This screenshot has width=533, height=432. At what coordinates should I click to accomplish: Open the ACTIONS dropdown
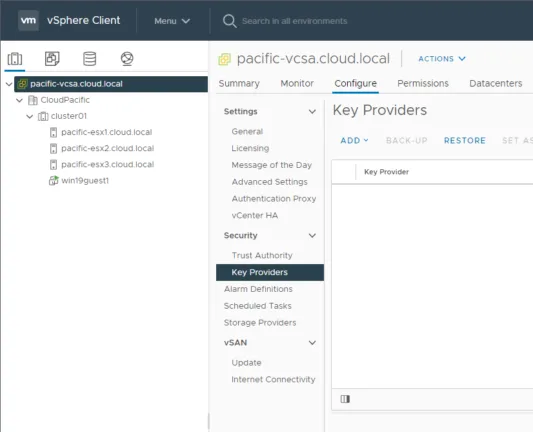(442, 59)
